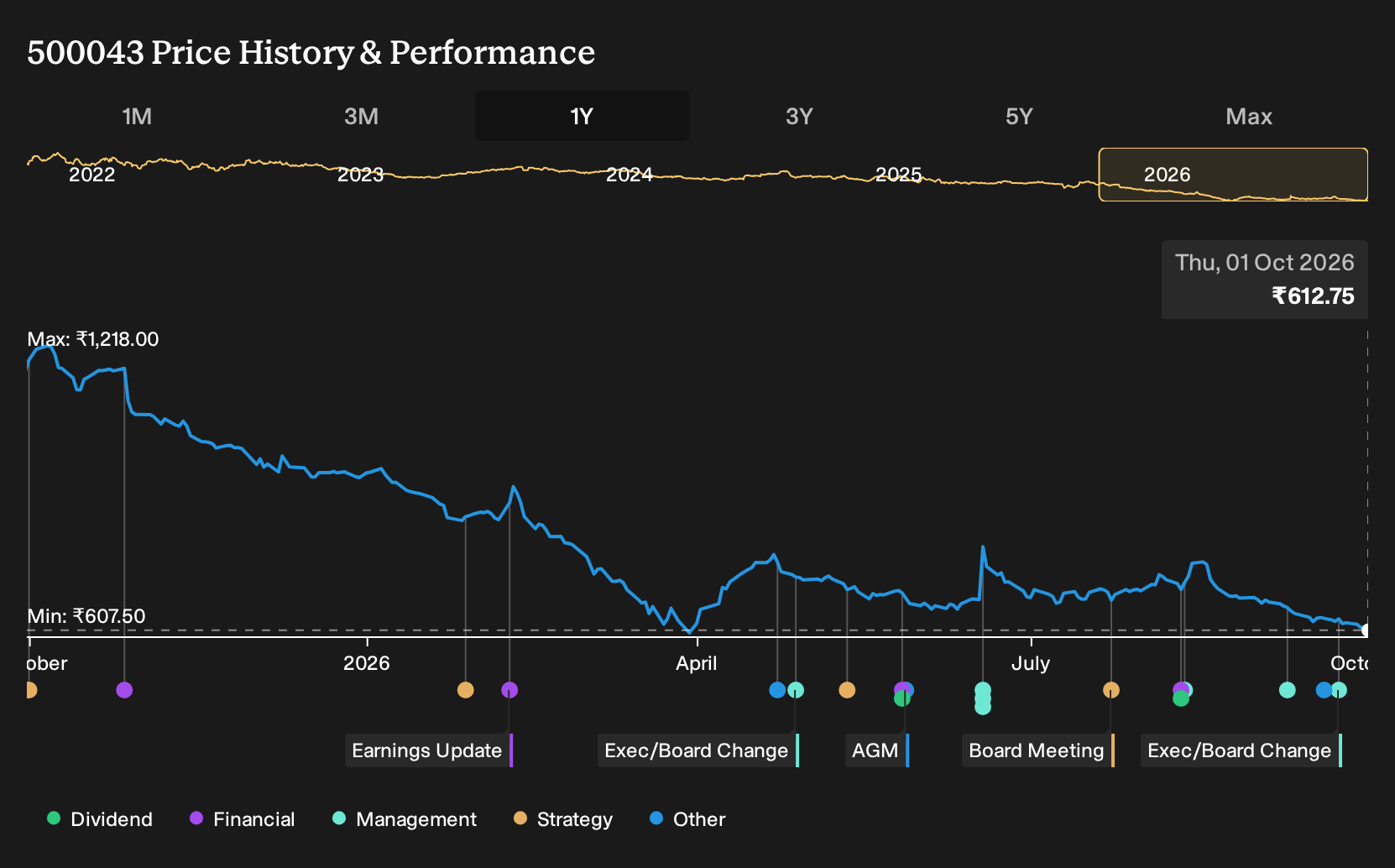
Task: Open the Earnings Update event label
Action: pos(428,750)
